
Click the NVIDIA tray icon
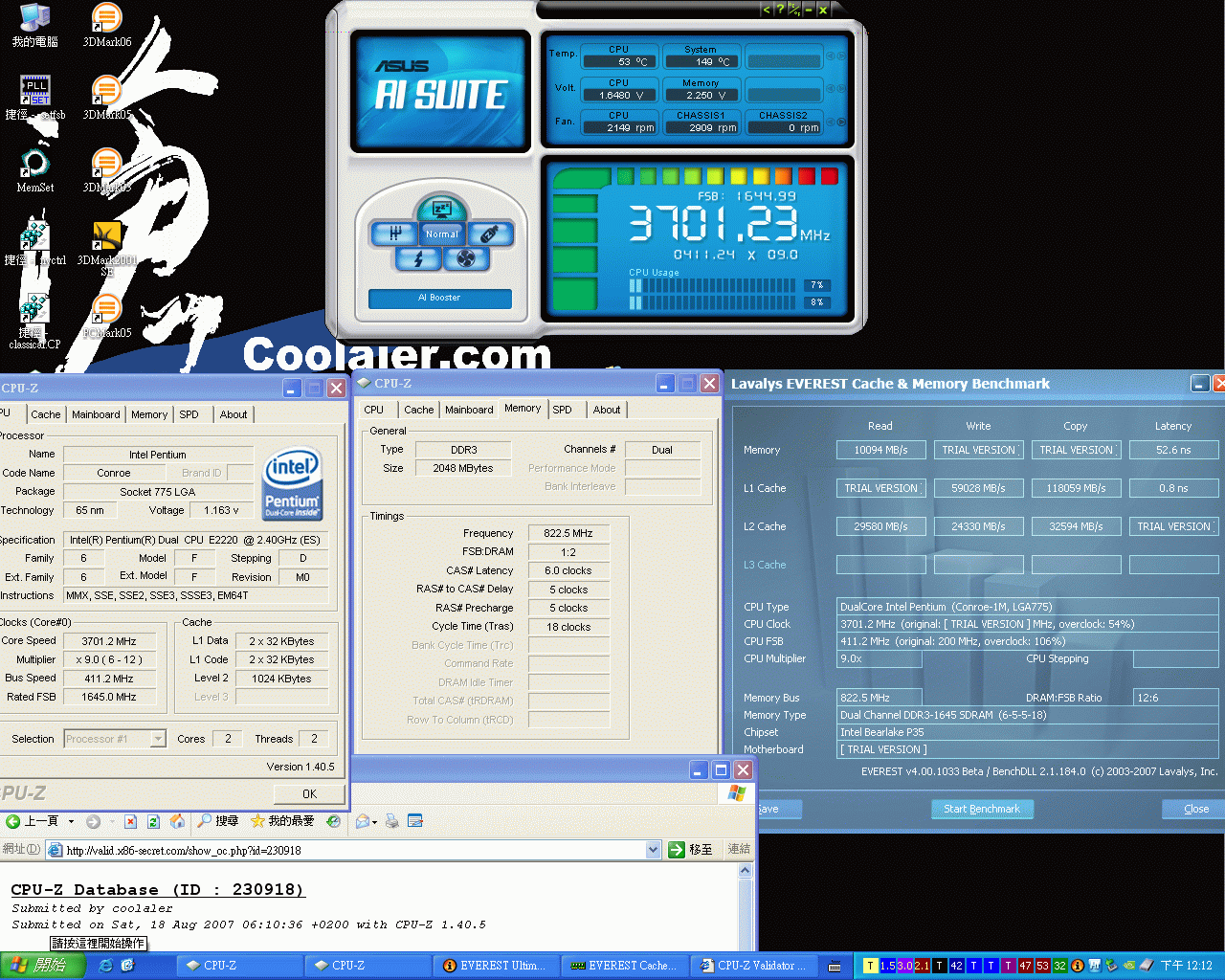pyautogui.click(x=1128, y=966)
